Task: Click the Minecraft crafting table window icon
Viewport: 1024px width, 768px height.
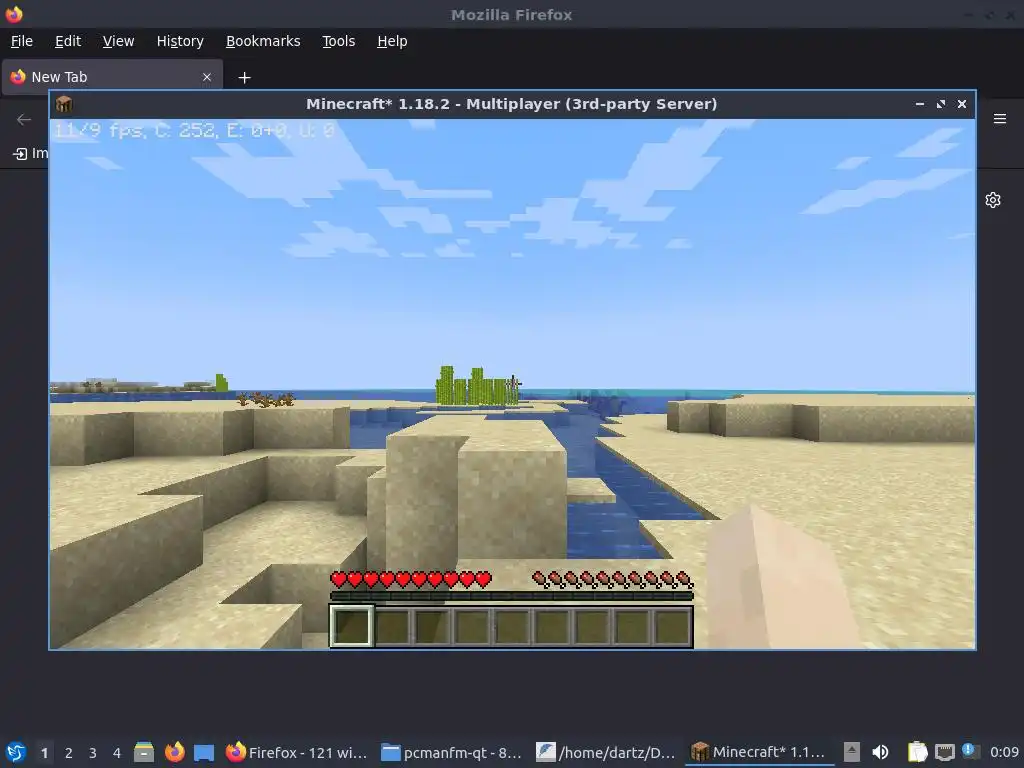Action: [x=64, y=104]
